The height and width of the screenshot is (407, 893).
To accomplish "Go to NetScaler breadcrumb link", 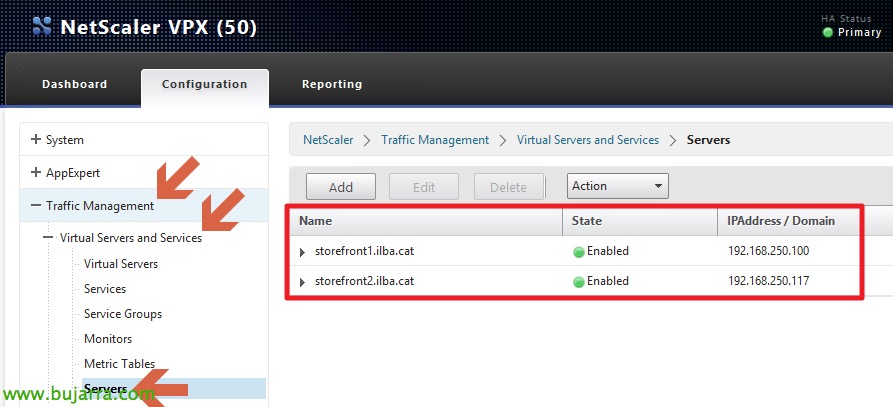I will [x=328, y=139].
